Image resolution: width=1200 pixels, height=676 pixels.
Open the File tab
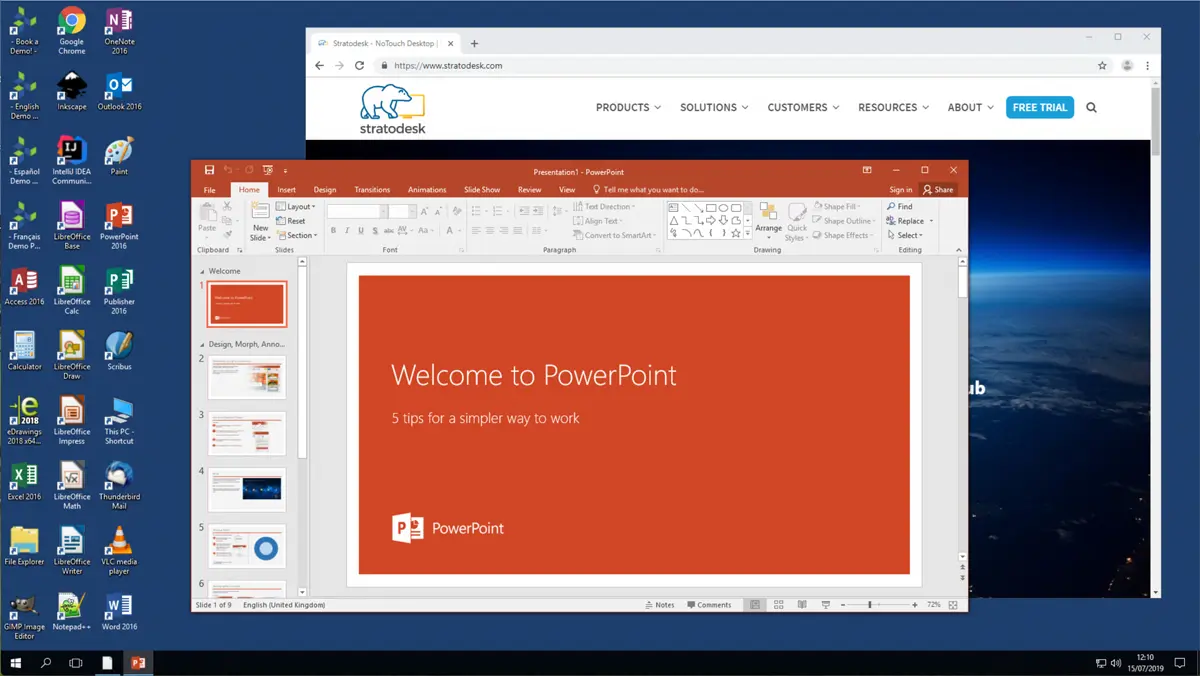coord(209,189)
